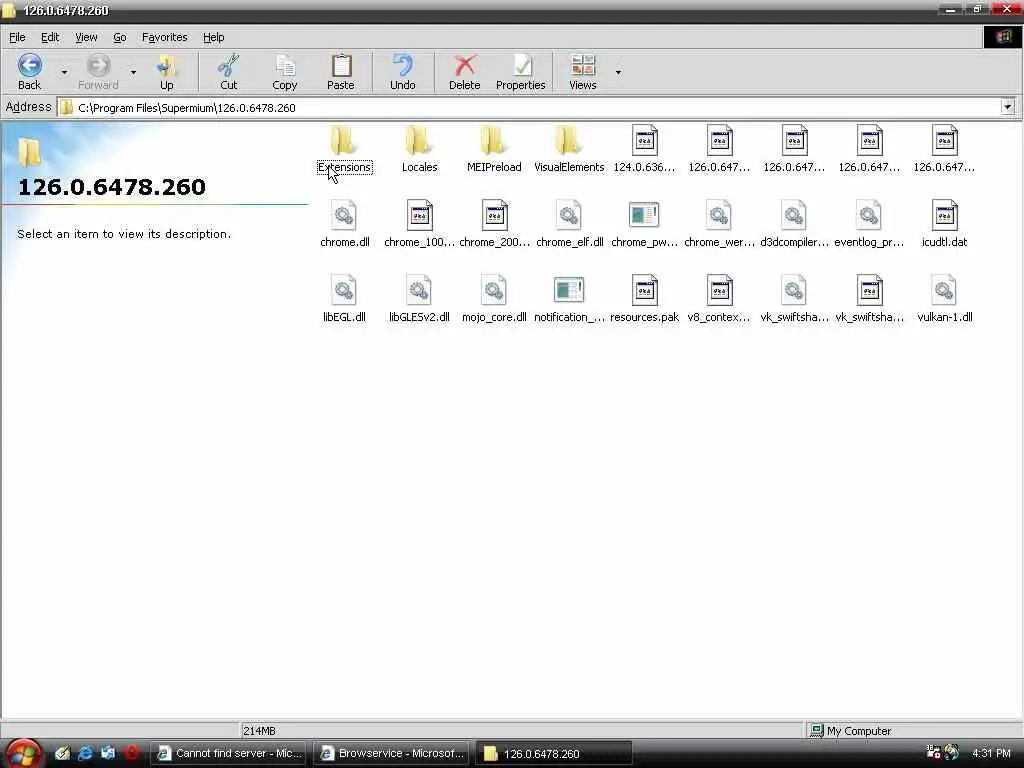1024x768 pixels.
Task: Open the Edit menu
Action: [50, 37]
